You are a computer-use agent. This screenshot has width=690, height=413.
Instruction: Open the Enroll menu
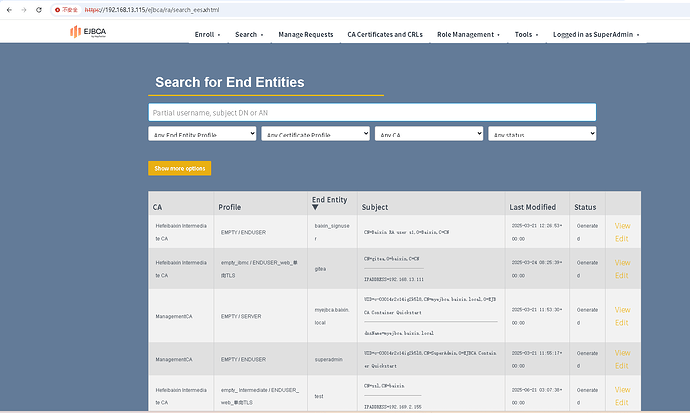[207, 35]
